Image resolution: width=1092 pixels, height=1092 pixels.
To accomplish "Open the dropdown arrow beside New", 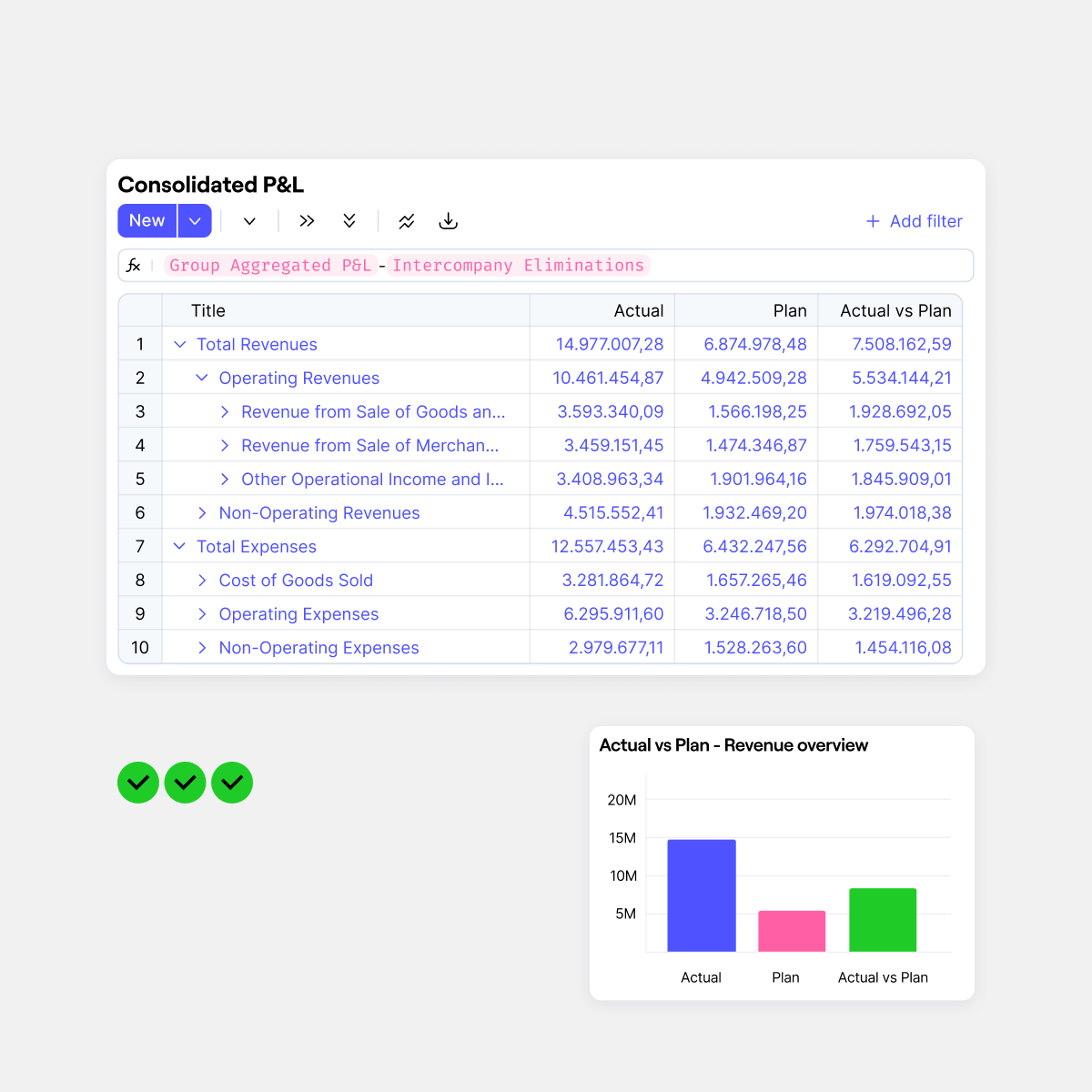I will coord(195,221).
